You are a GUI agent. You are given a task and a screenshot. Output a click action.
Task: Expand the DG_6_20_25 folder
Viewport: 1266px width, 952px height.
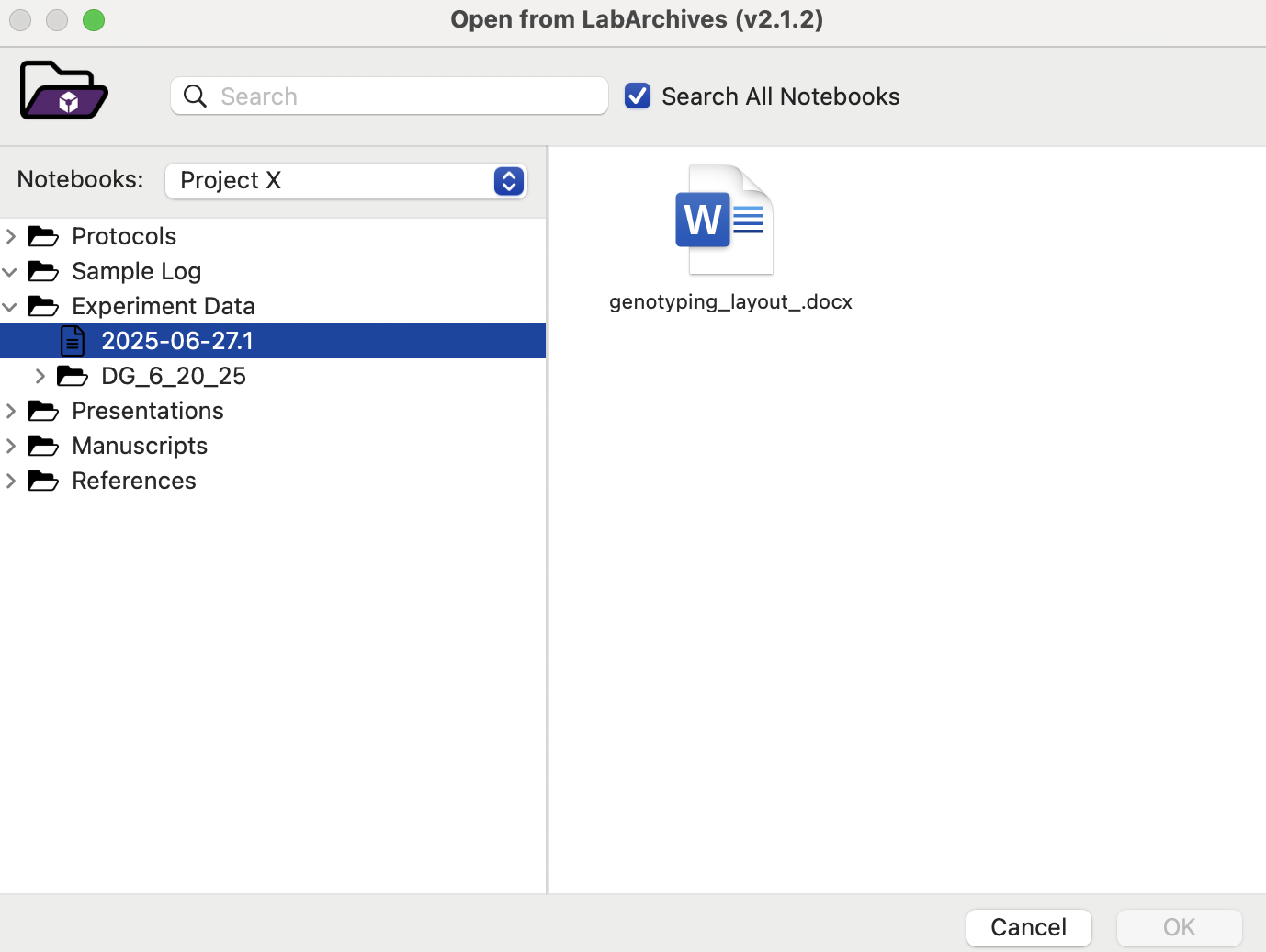coord(40,375)
